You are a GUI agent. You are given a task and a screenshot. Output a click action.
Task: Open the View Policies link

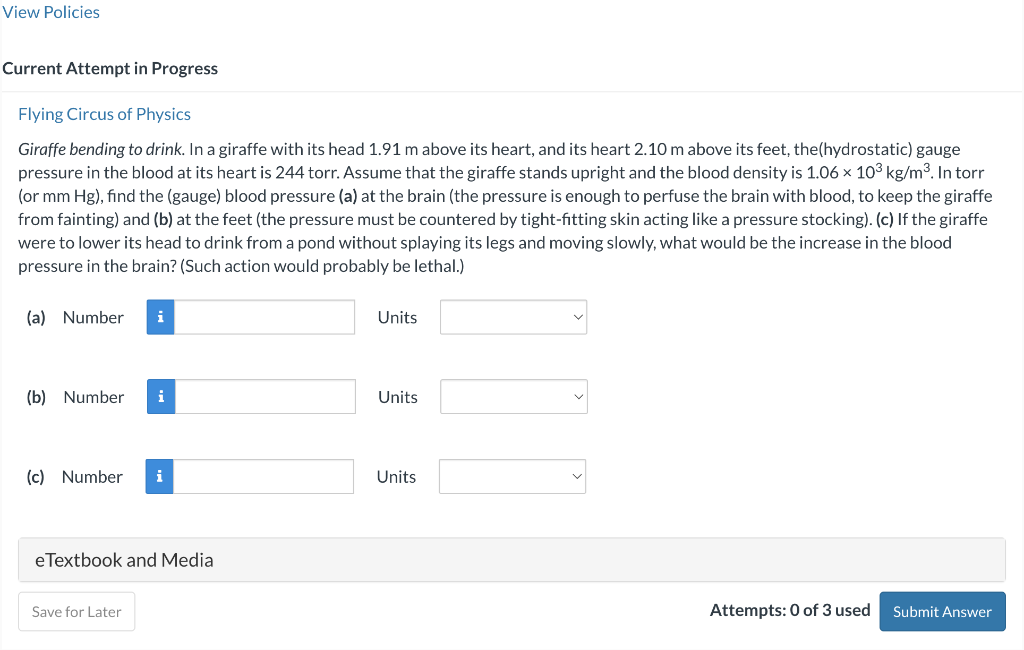click(x=51, y=12)
